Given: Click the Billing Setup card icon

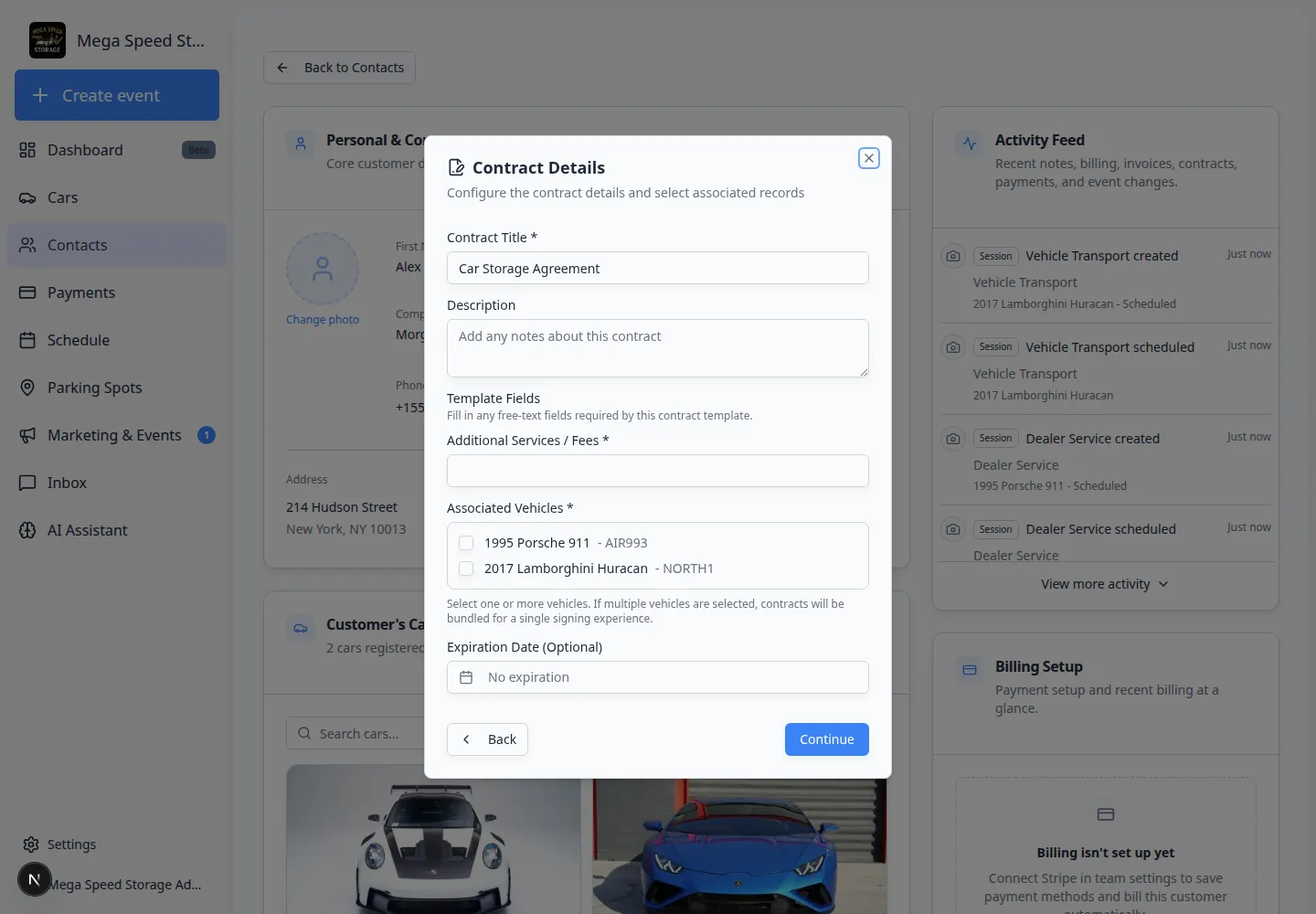Looking at the screenshot, I should click(x=970, y=670).
